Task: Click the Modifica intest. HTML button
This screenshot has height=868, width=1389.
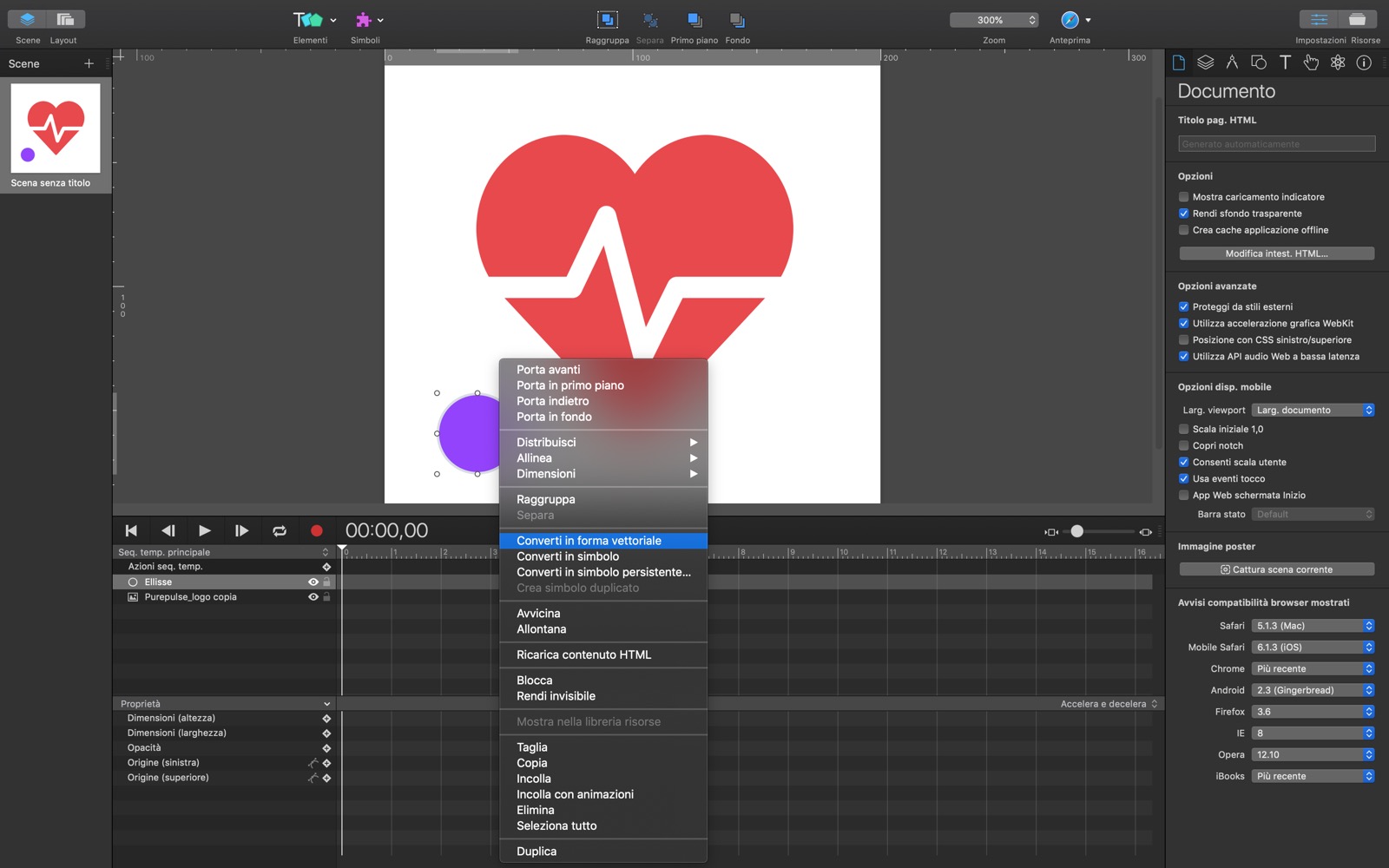Action: [x=1276, y=253]
